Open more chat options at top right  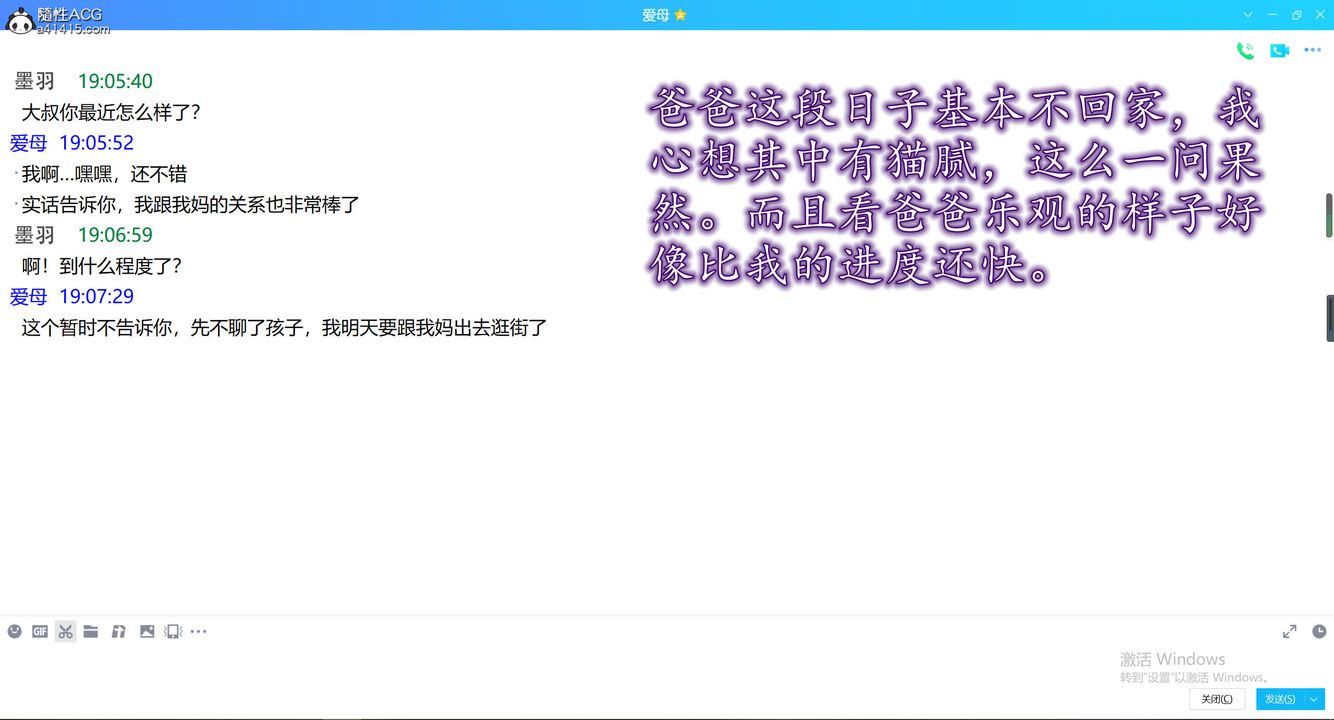tap(1313, 51)
